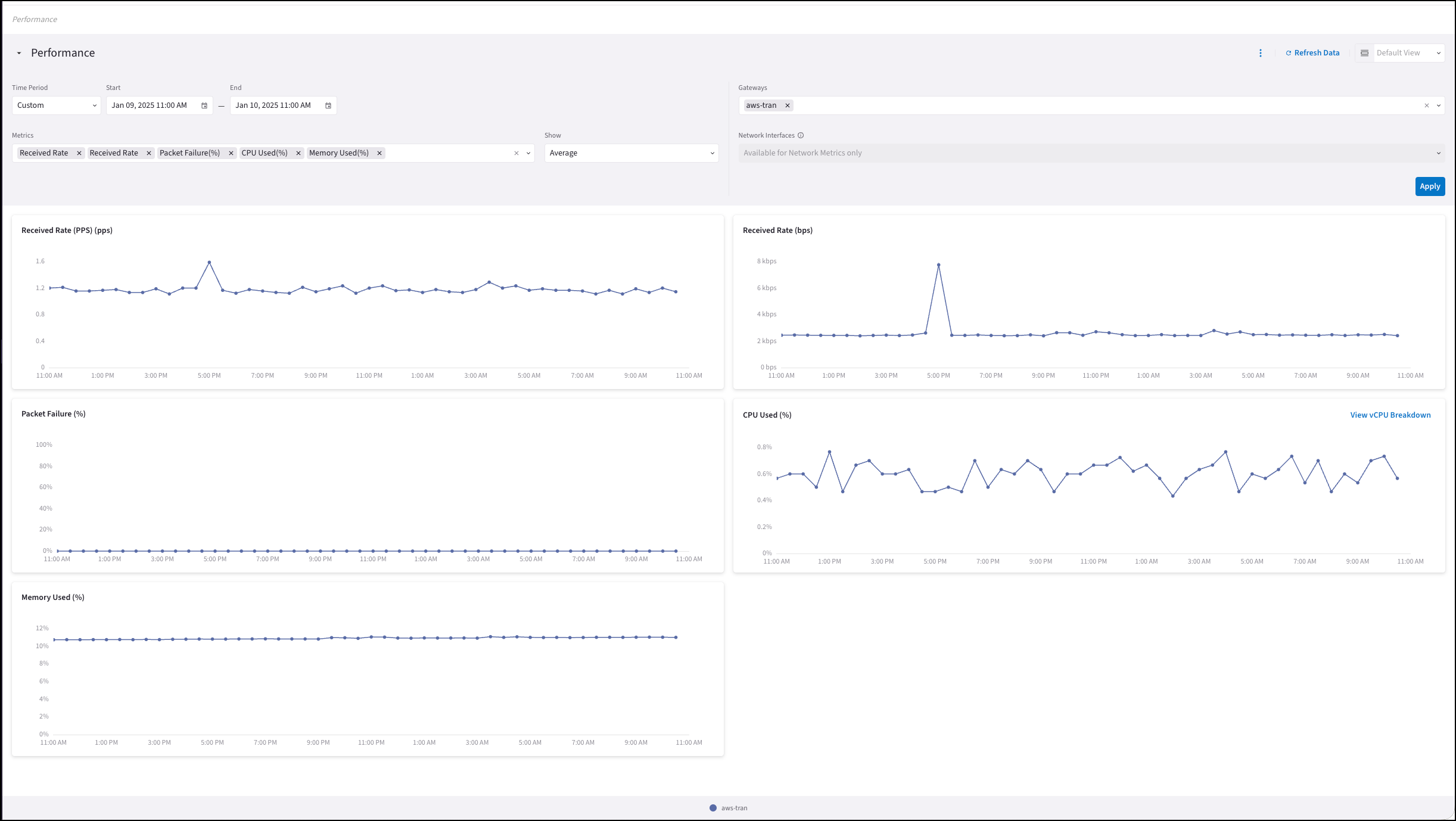The image size is (1456, 821).
Task: Toggle the aws-tran series in the legend
Action: [728, 807]
